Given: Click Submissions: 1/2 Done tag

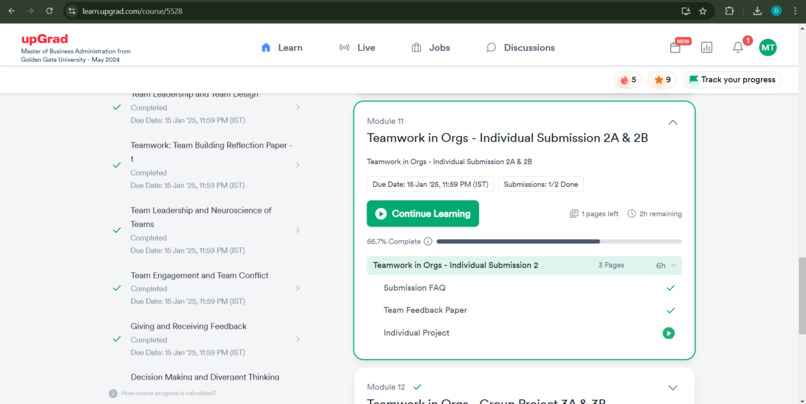Looking at the screenshot, I should point(541,184).
